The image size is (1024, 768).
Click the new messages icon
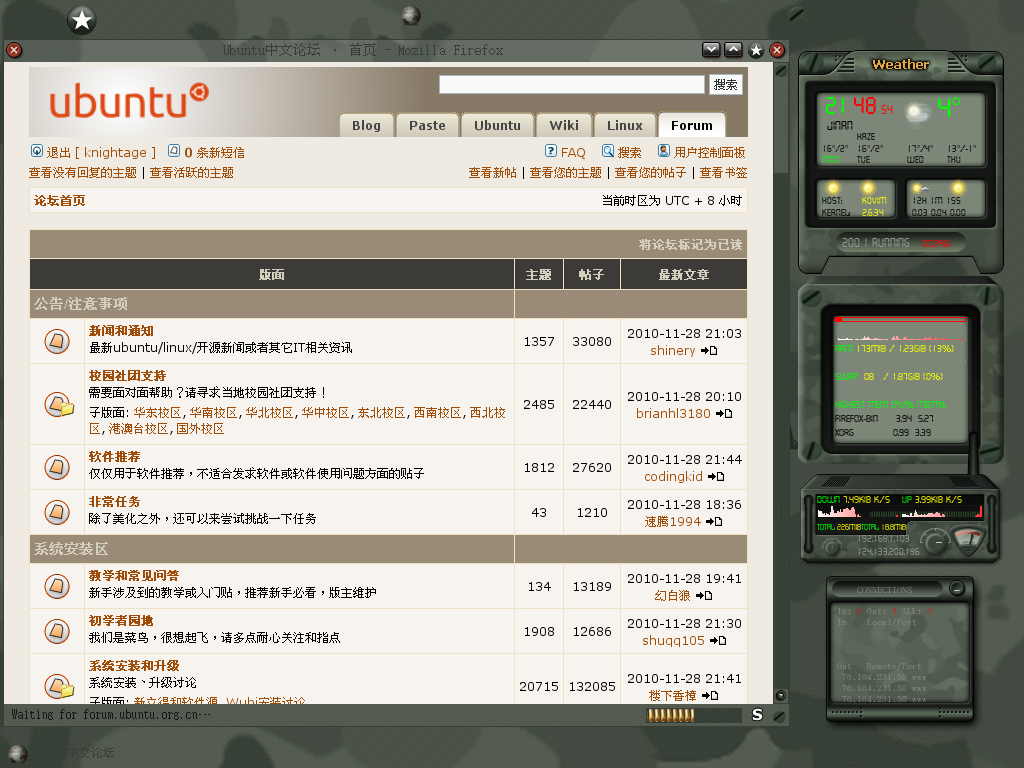pos(174,151)
